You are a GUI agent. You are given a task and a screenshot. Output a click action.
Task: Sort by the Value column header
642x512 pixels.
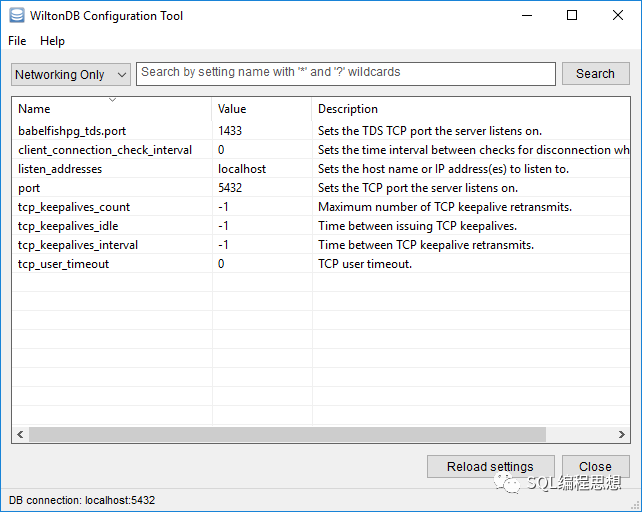coord(262,109)
